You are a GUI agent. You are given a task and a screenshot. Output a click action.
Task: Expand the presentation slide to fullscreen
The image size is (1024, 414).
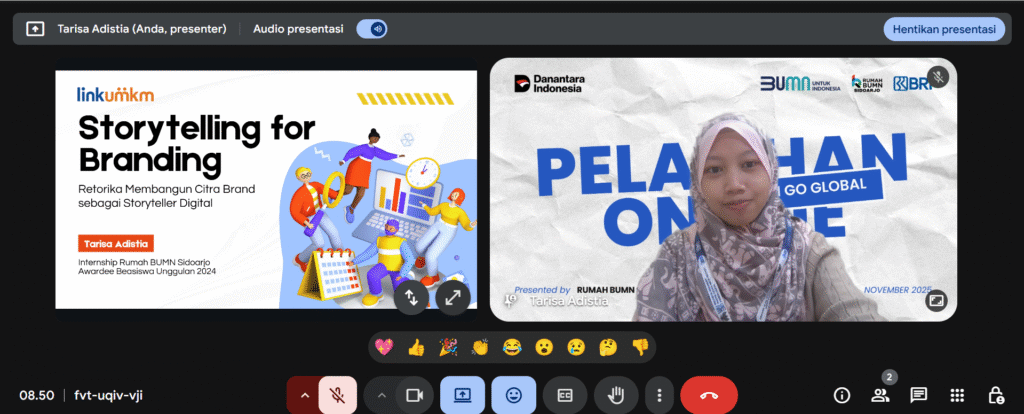click(453, 296)
